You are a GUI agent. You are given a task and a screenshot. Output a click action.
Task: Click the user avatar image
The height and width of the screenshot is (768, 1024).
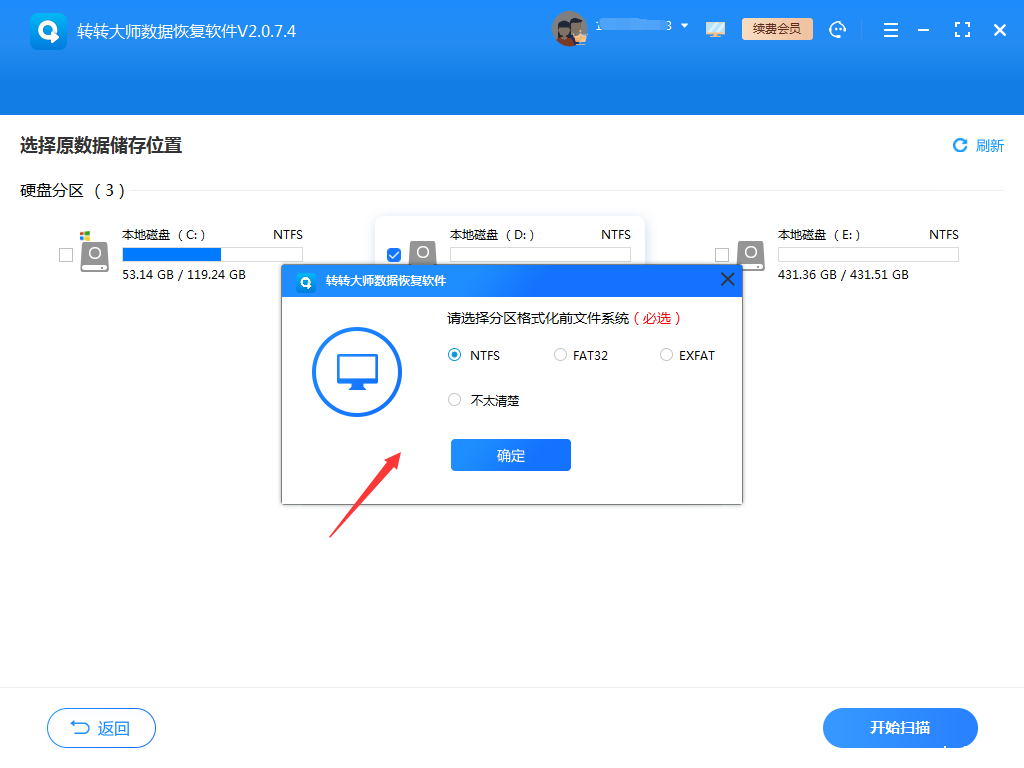point(571,28)
